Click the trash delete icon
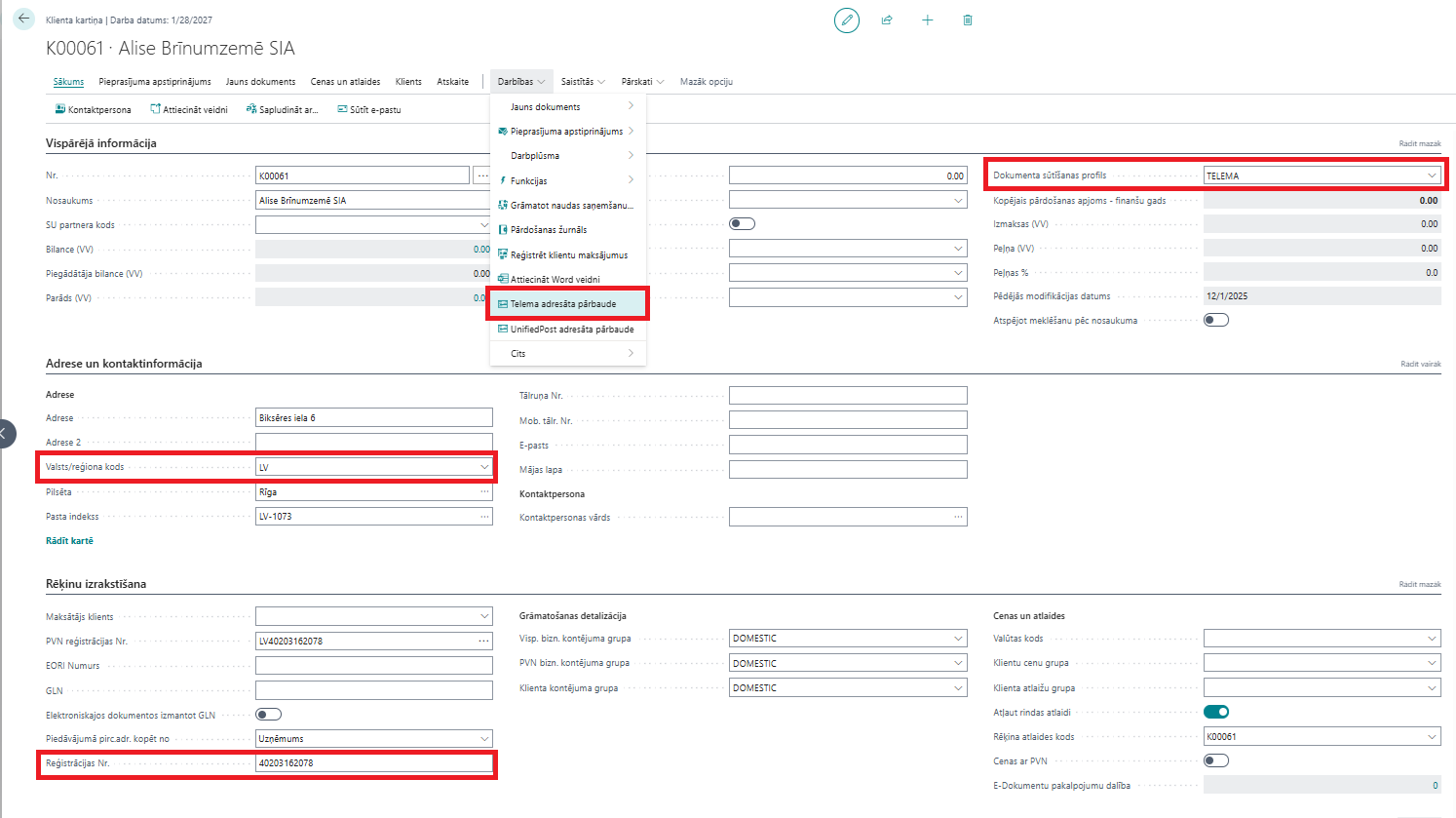This screenshot has height=818, width=1456. click(x=967, y=20)
